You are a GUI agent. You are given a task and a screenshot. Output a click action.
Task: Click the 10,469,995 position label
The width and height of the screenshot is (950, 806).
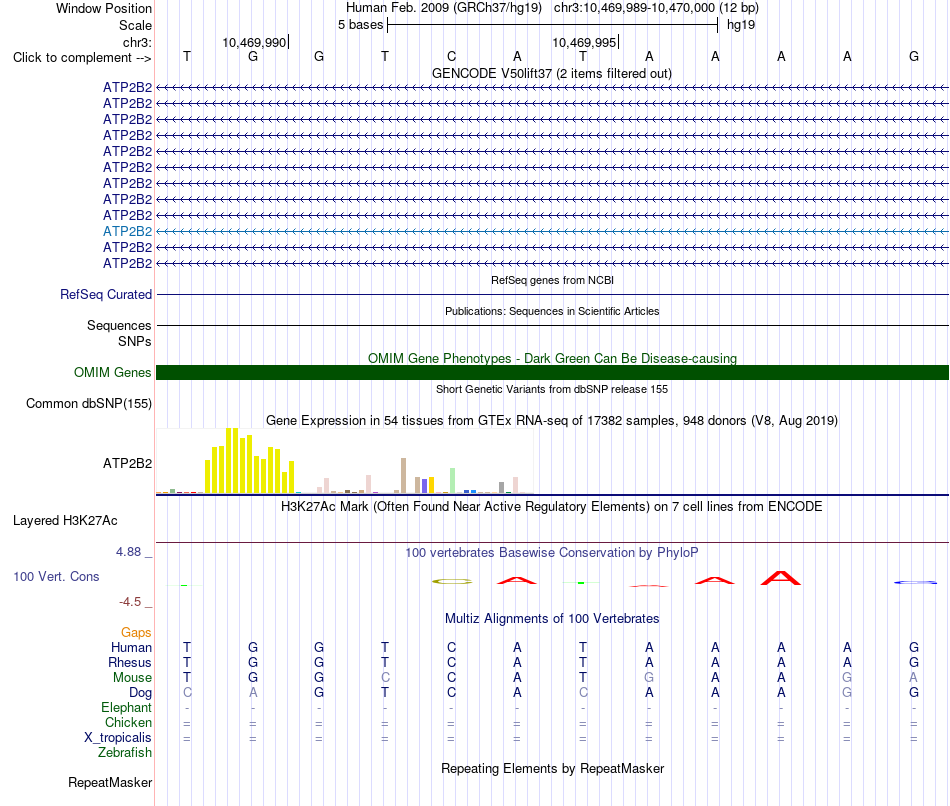pos(584,42)
